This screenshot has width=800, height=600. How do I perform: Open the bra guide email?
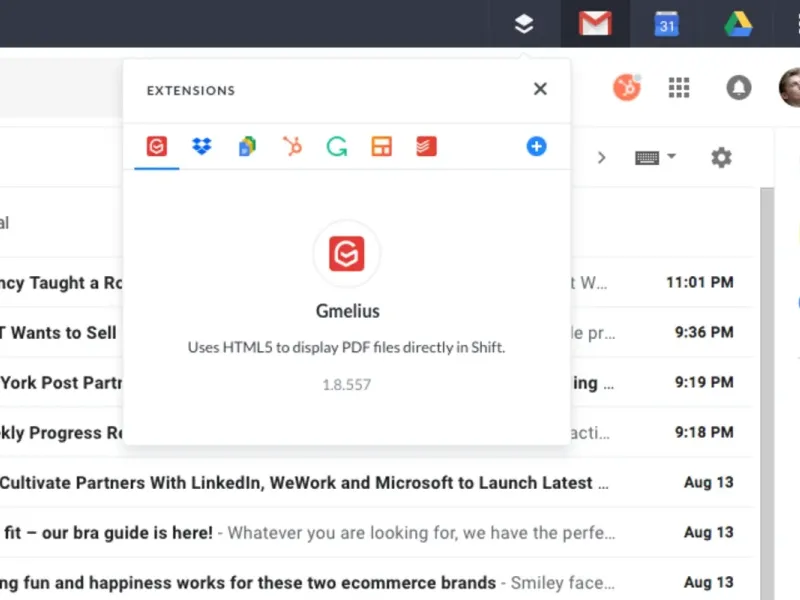click(377, 532)
